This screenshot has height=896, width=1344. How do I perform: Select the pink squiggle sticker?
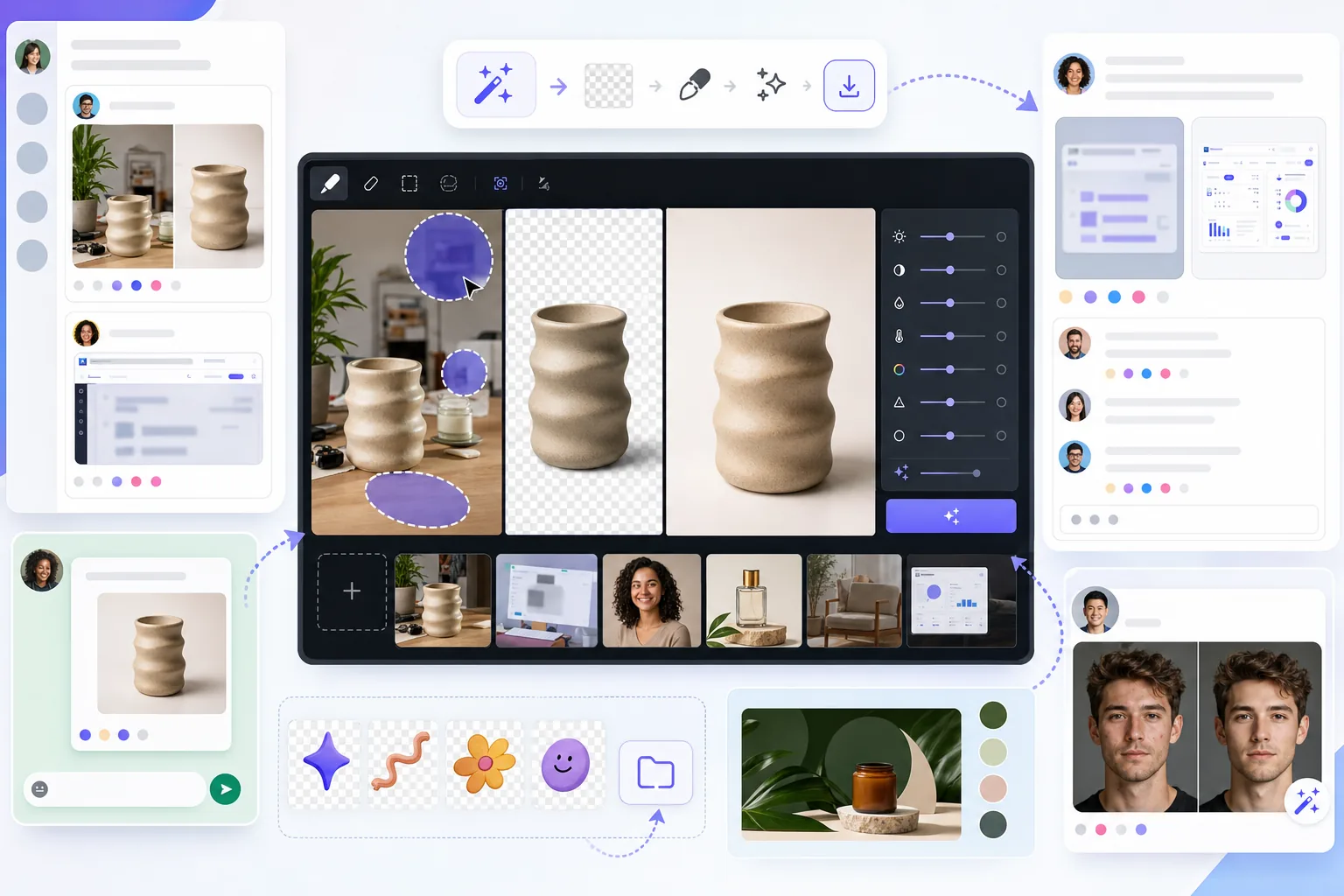pyautogui.click(x=402, y=761)
